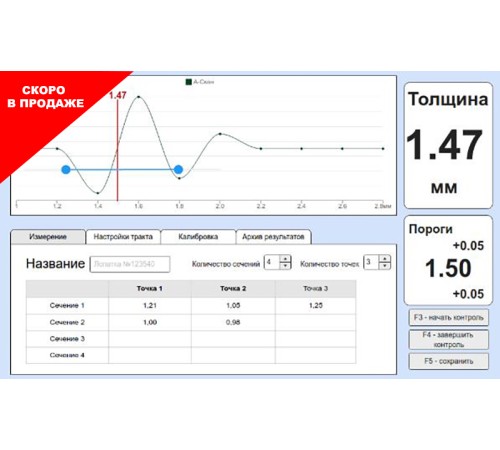Image resolution: width=500 pixels, height=450 pixels.
Task: Click the graph data point near 2.0
Action: point(220,134)
